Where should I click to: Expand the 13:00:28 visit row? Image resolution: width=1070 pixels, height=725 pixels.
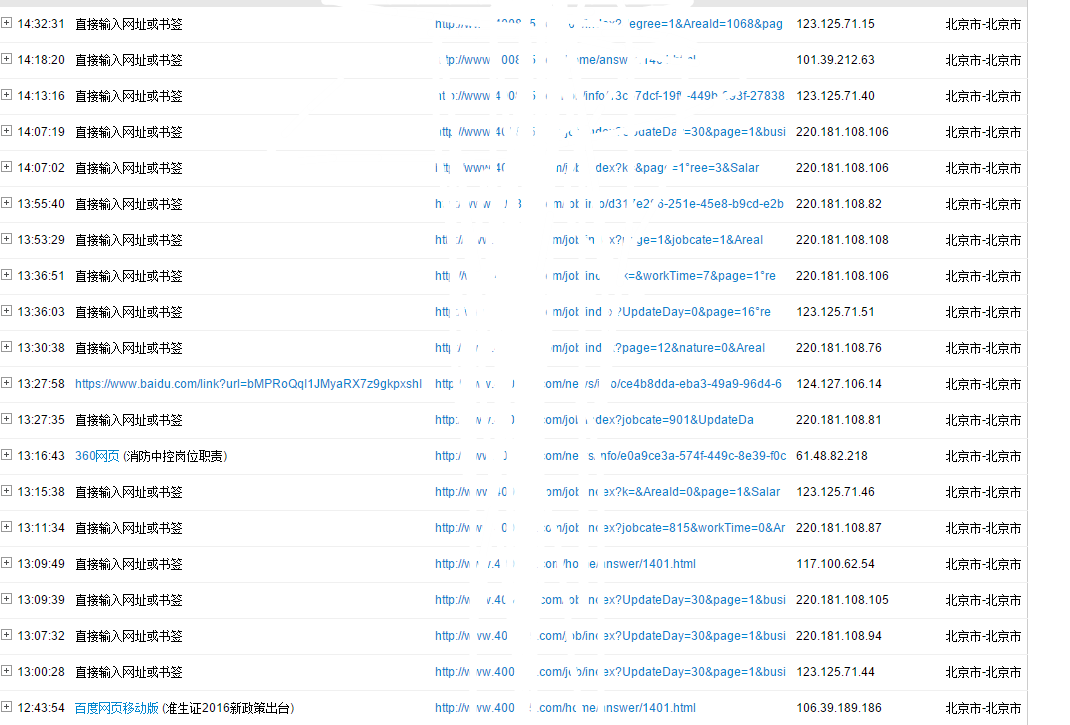pos(6,671)
